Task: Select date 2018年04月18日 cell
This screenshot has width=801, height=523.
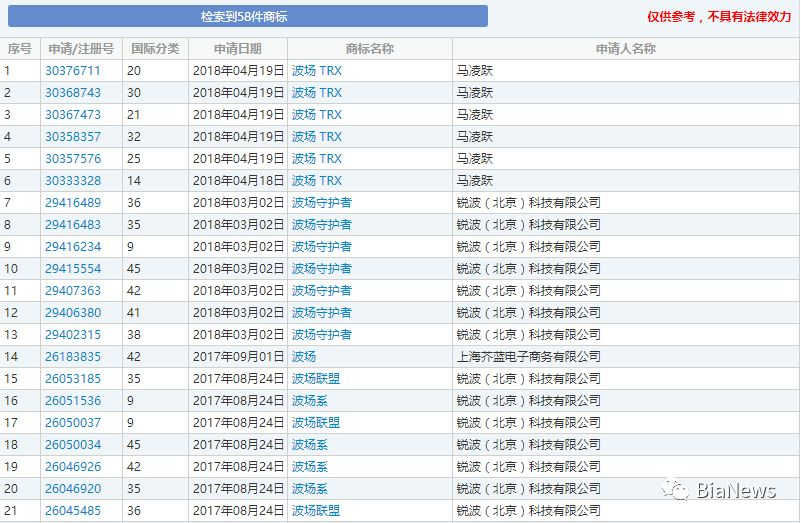Action: coord(238,180)
